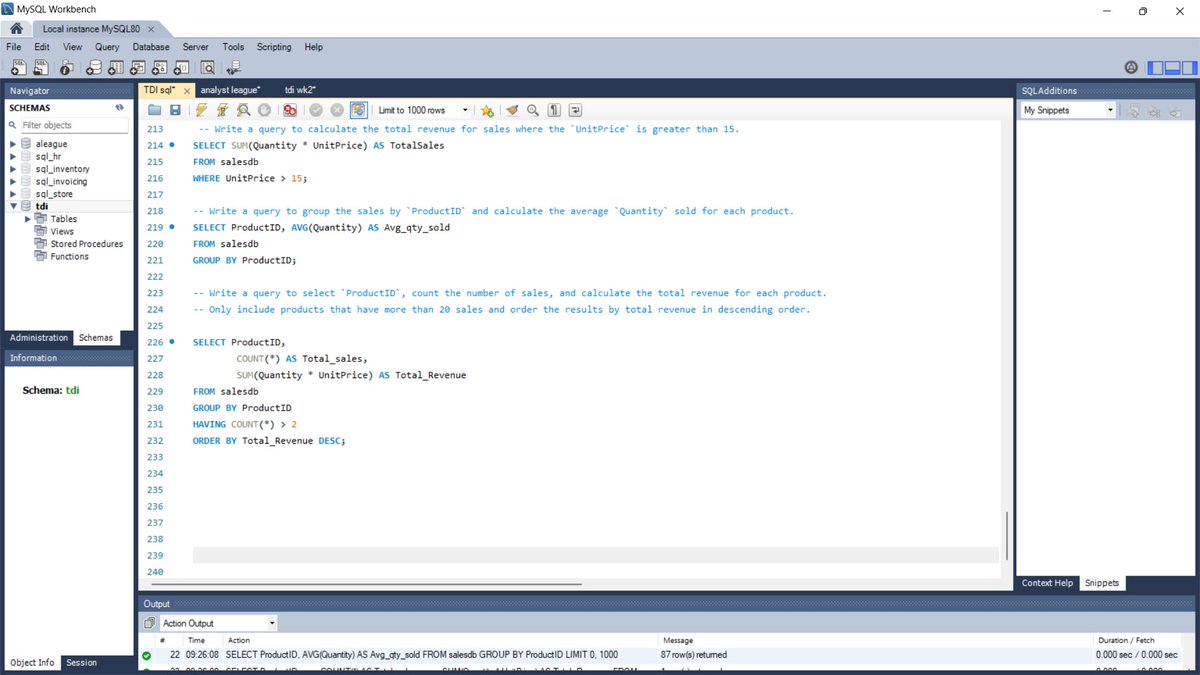The image size is (1200, 675).
Task: Run Explain on current statement icon
Action: click(x=243, y=110)
